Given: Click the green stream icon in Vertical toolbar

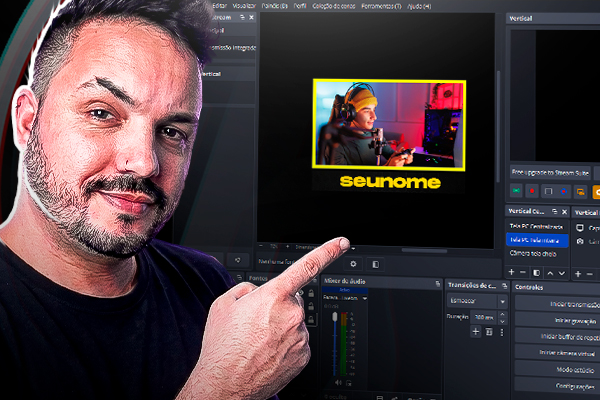Looking at the screenshot, I should [516, 191].
